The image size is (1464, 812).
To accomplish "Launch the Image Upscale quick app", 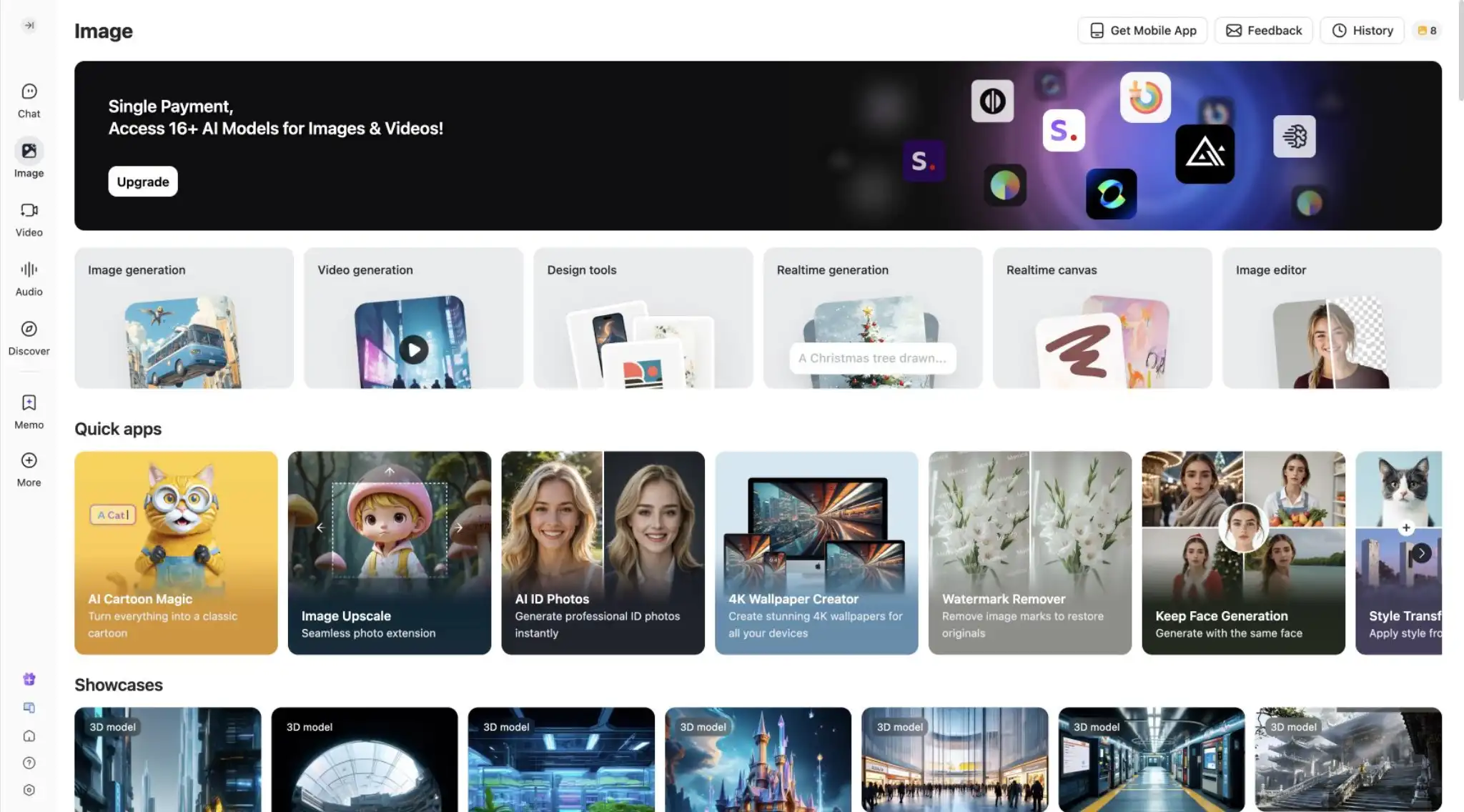I will [390, 553].
